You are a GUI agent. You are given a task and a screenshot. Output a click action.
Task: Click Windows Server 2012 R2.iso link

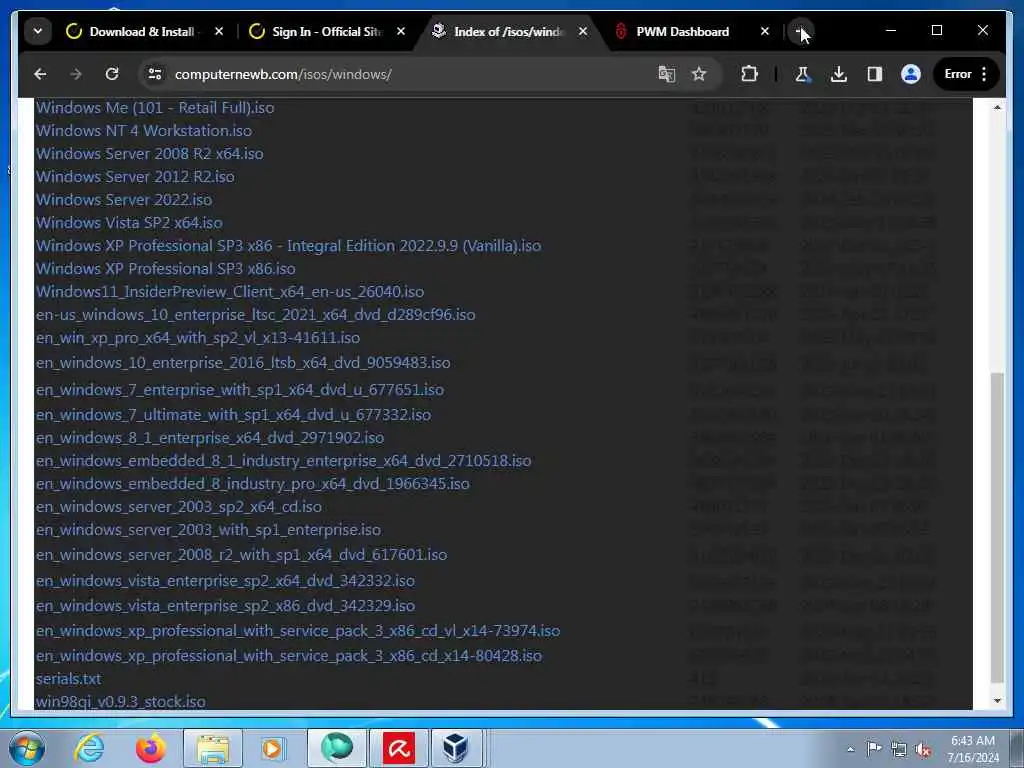pyautogui.click(x=135, y=176)
